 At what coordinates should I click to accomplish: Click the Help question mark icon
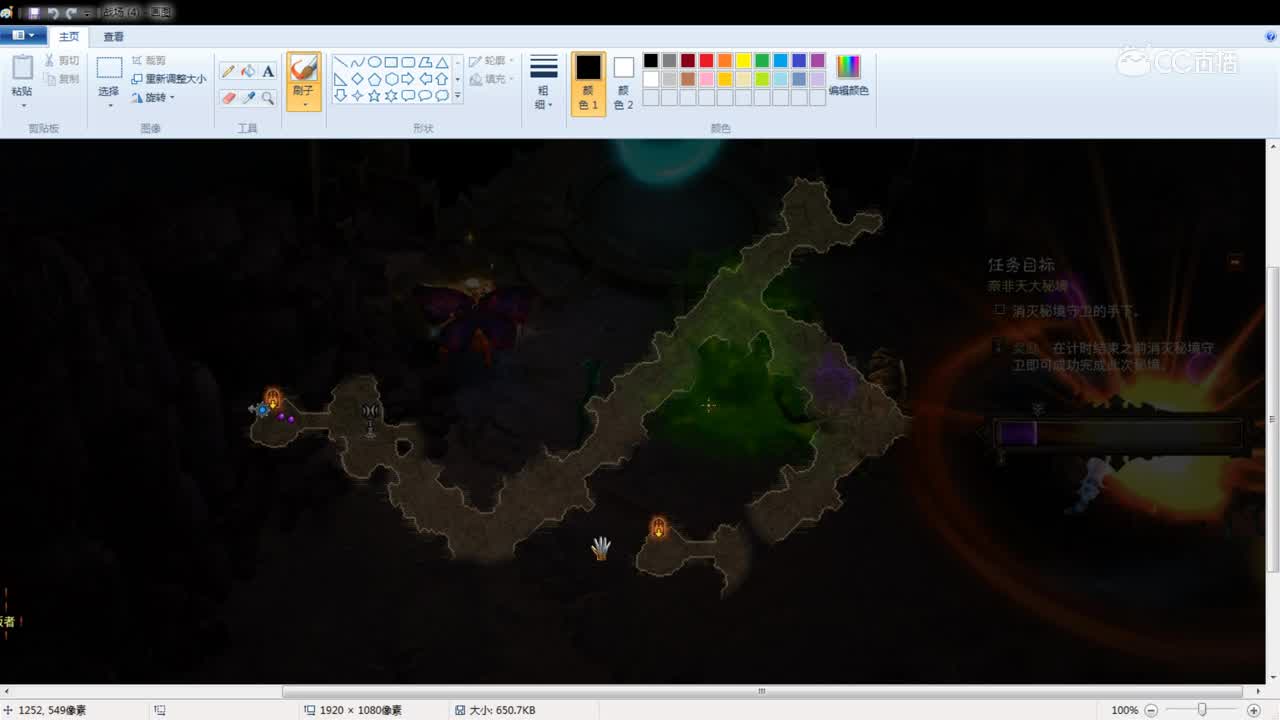1271,36
